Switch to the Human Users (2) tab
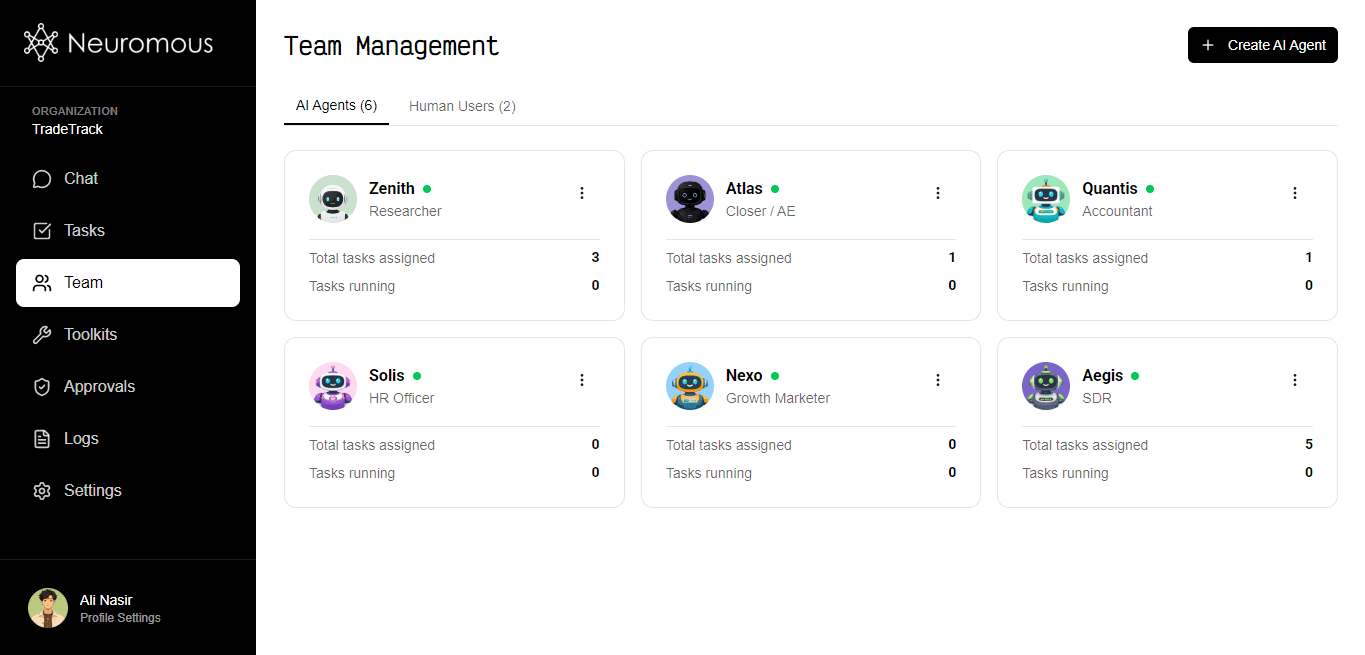Screen dimensions: 1365x655 pos(462,106)
